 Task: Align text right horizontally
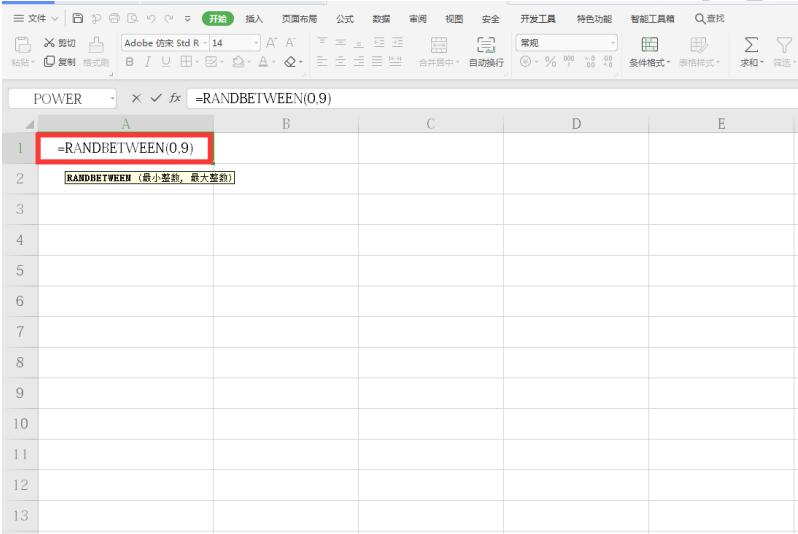click(x=359, y=62)
